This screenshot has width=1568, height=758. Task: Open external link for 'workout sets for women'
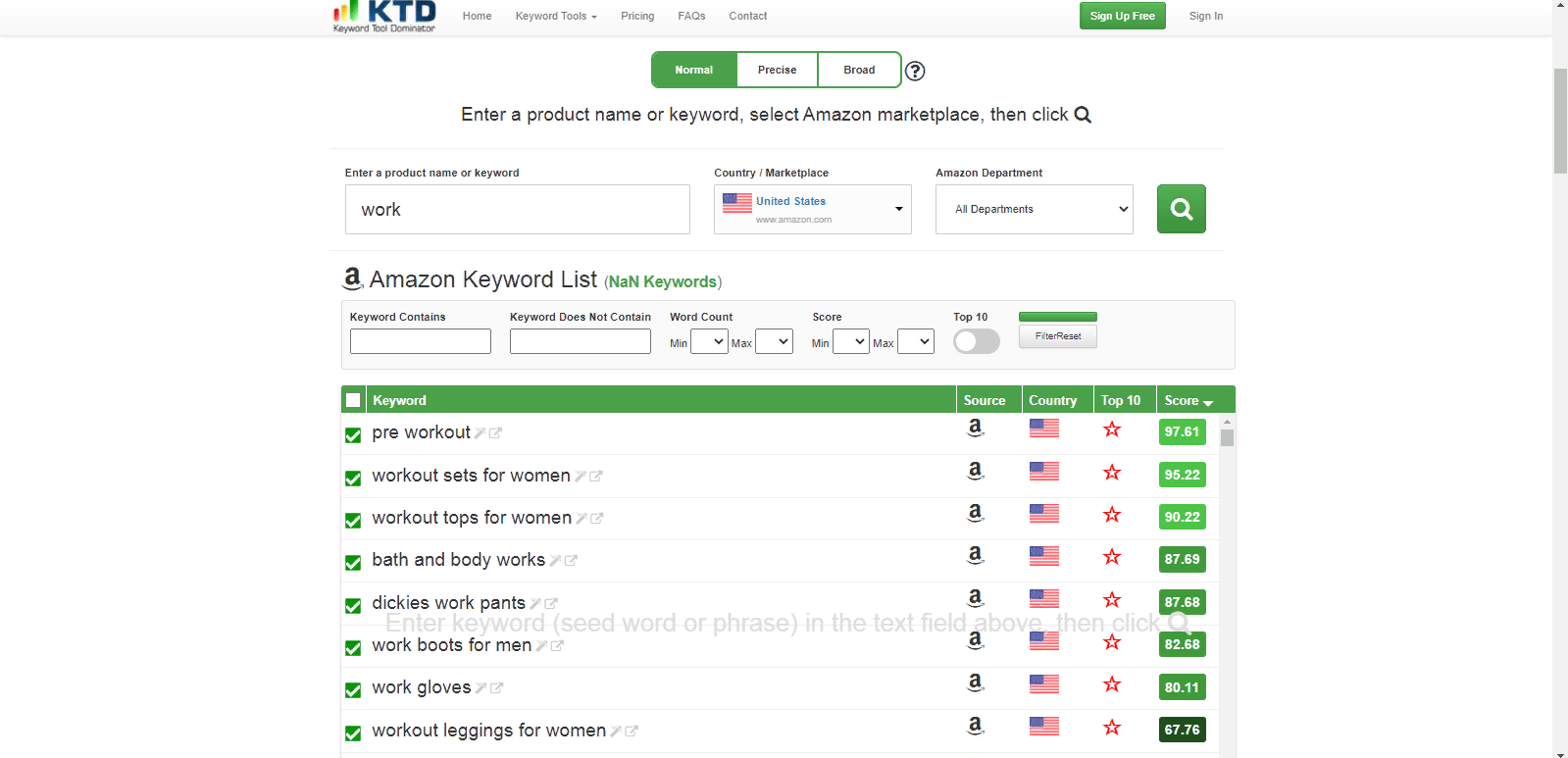(595, 476)
